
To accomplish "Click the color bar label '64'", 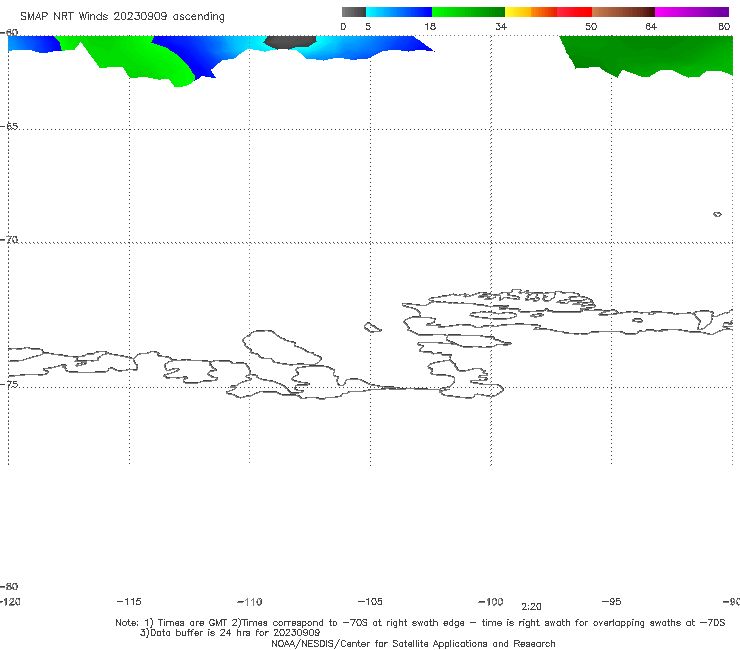I will [651, 27].
